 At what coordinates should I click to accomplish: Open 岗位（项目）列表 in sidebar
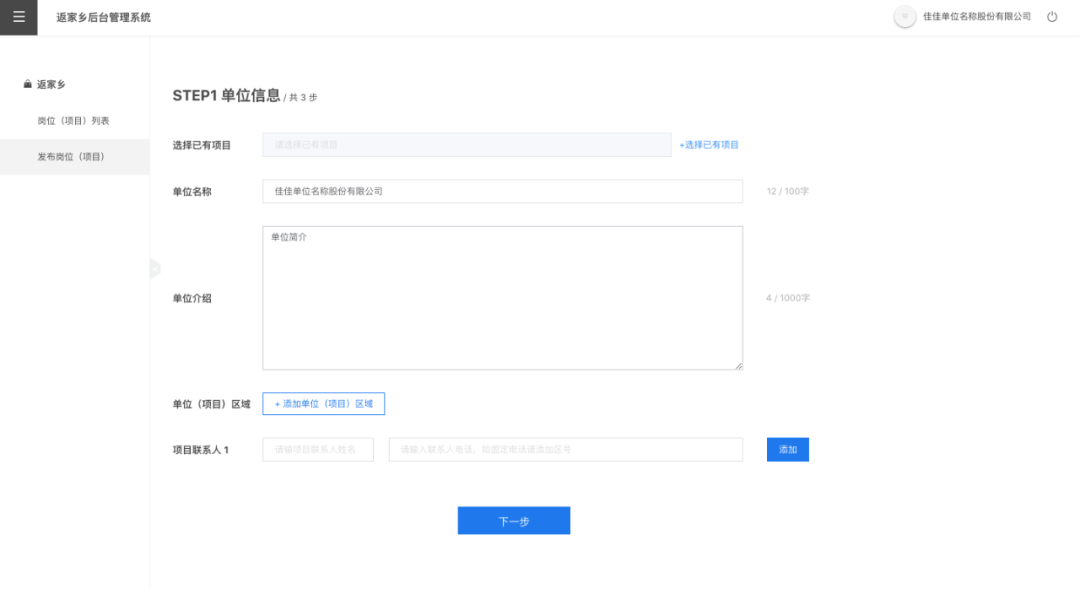click(x=73, y=121)
